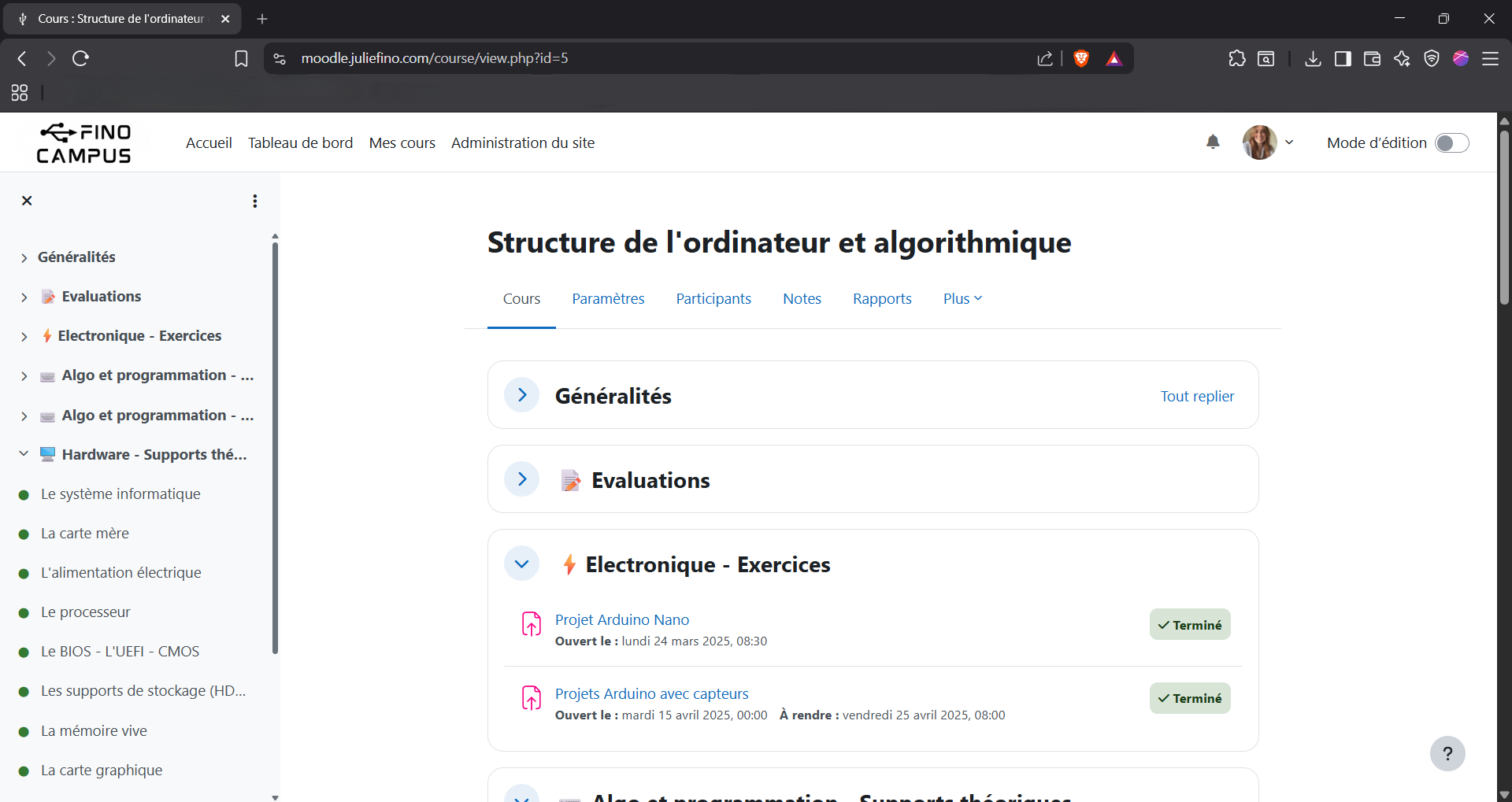This screenshot has height=802, width=1512.
Task: Click the Projet Arduino Nano file icon
Action: pos(532,624)
